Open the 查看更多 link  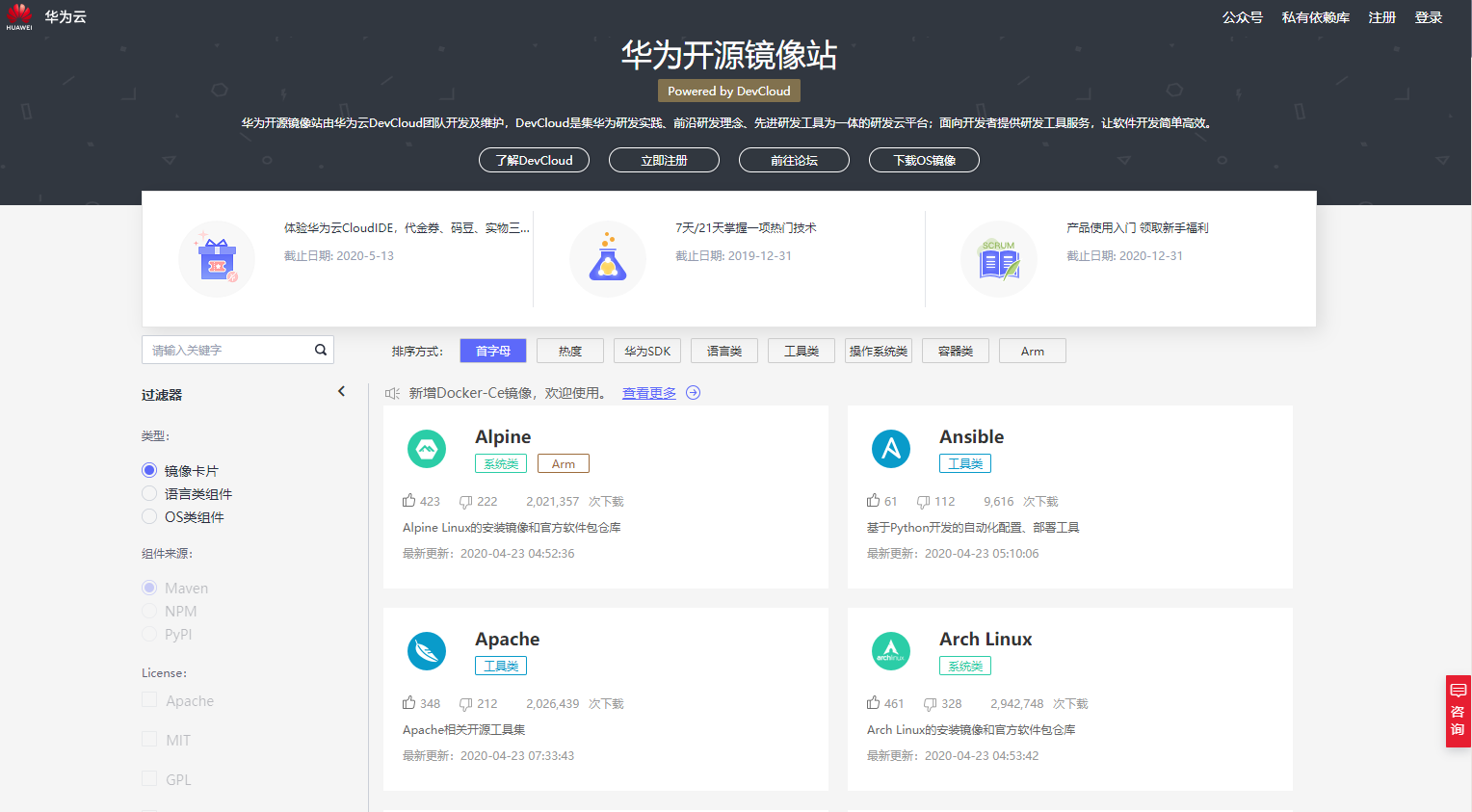649,393
